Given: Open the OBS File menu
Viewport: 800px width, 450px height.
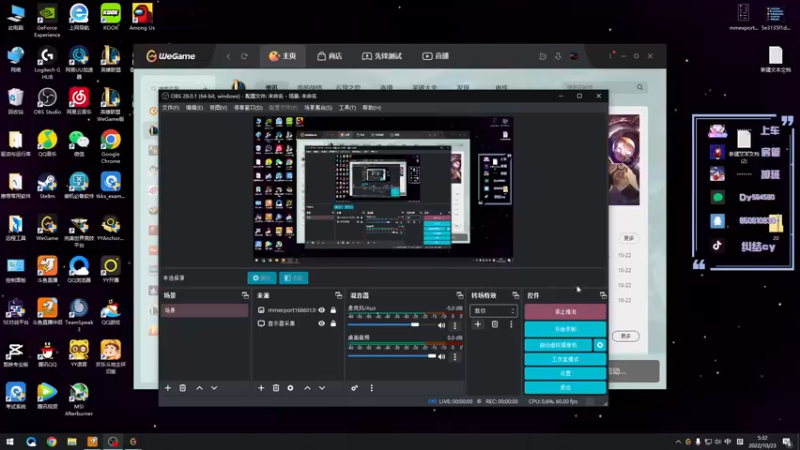Looking at the screenshot, I should [x=170, y=108].
